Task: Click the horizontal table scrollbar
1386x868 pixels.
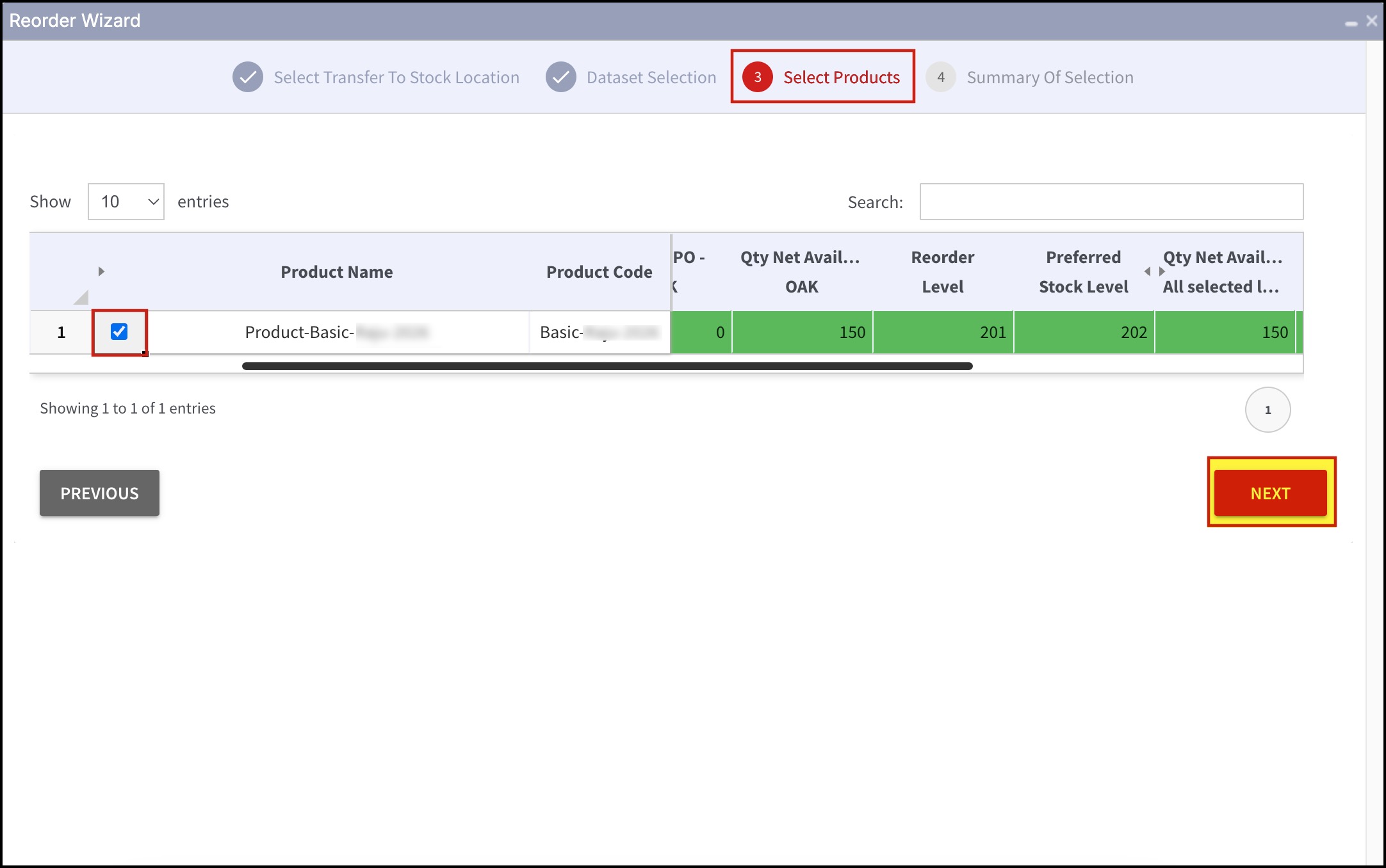Action: (607, 366)
